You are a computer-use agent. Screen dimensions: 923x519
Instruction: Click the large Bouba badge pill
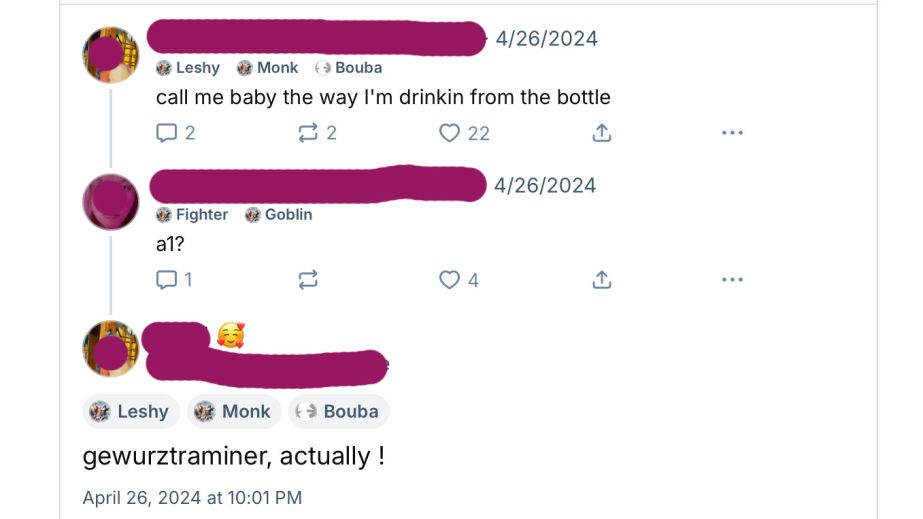[x=339, y=411]
